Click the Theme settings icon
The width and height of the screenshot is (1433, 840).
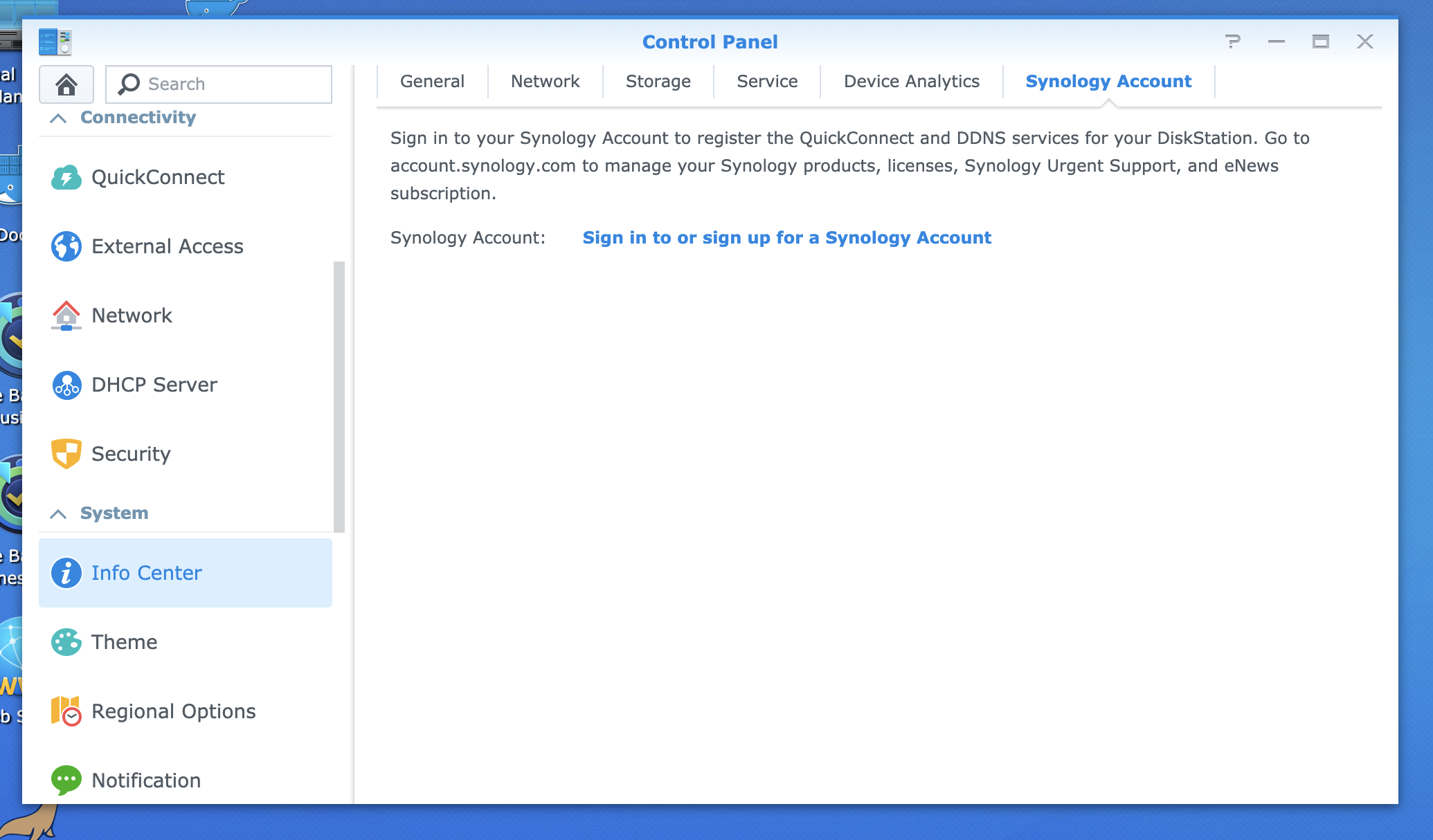[x=66, y=642]
